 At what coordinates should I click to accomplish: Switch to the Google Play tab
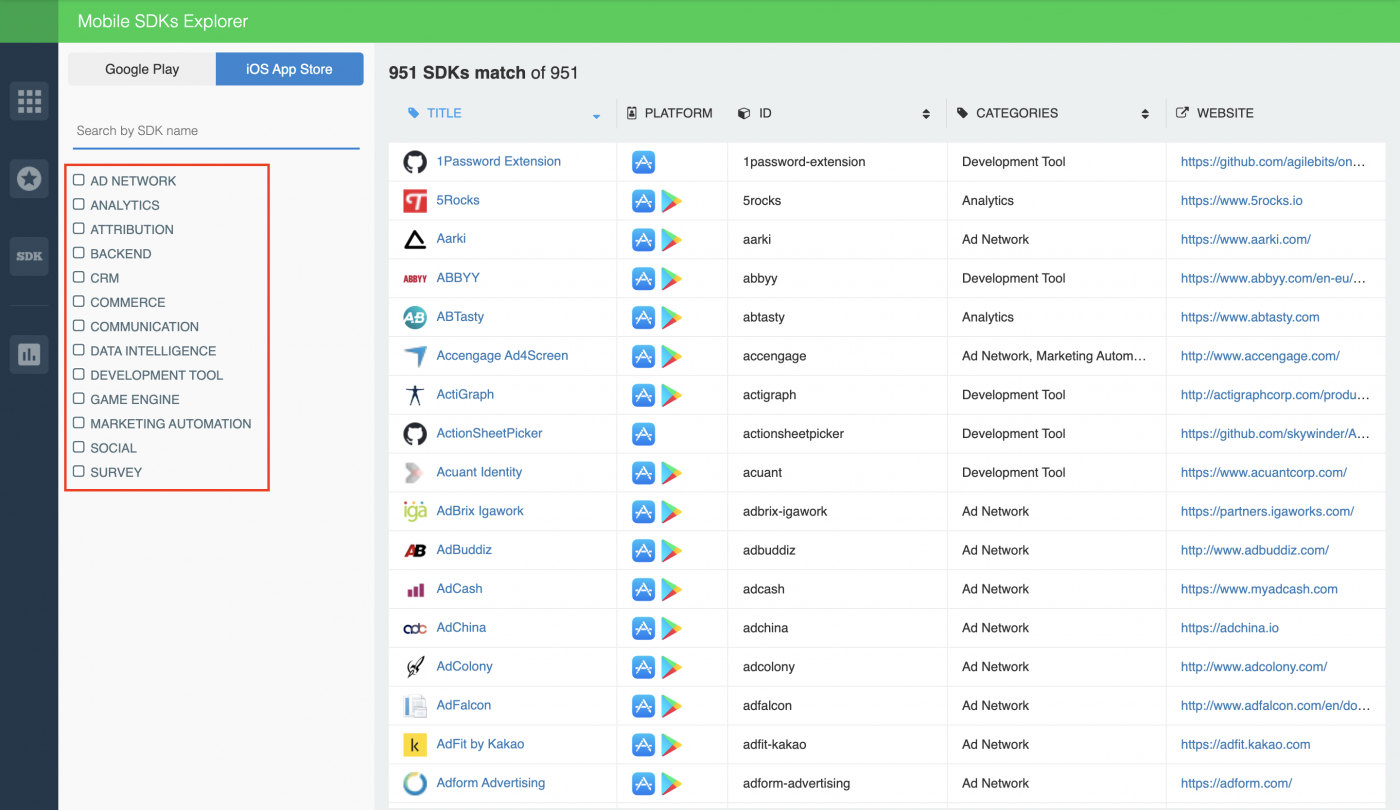point(141,69)
